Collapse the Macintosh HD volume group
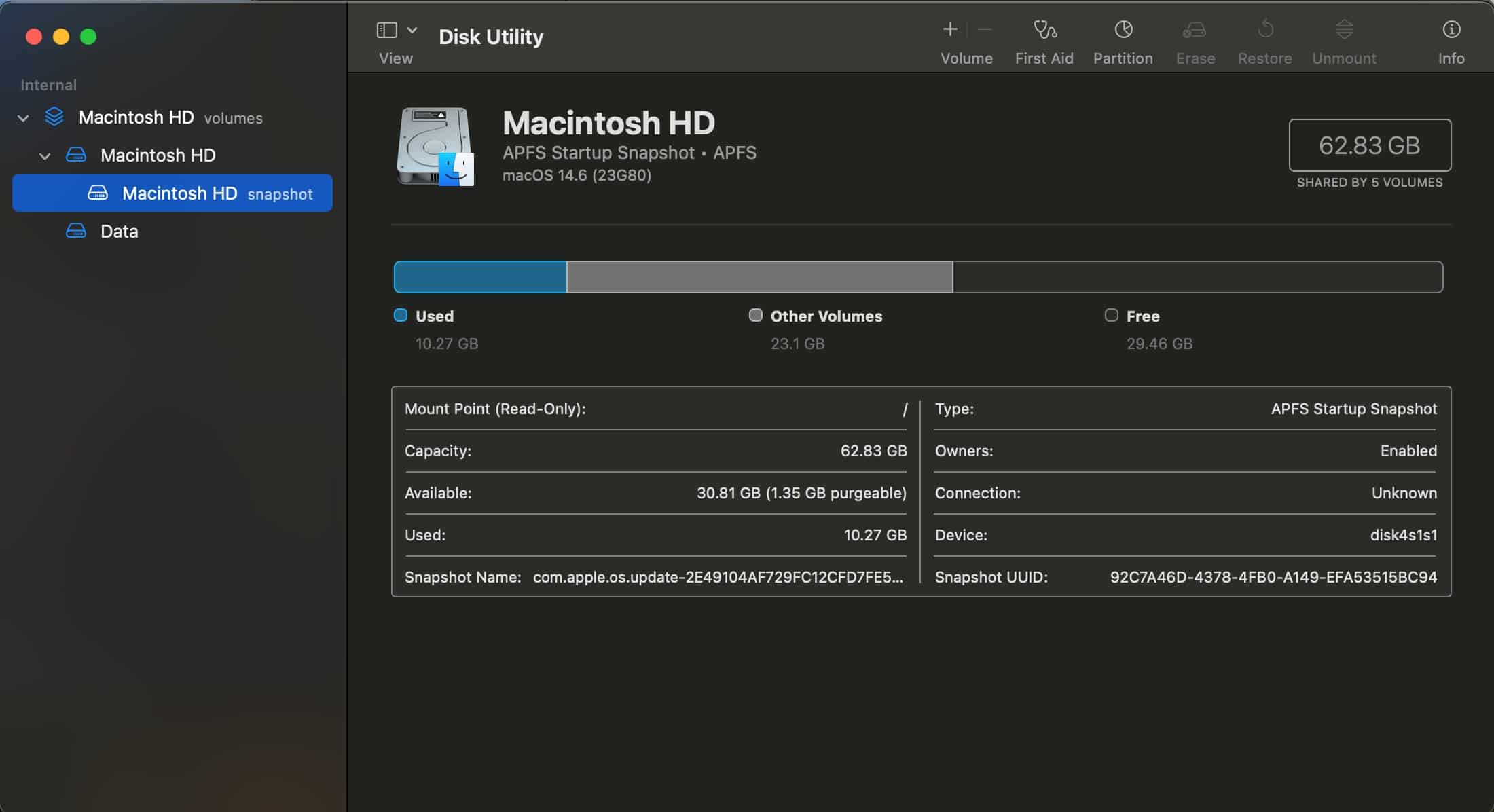Screen dimensions: 1494x812 (45, 156)
